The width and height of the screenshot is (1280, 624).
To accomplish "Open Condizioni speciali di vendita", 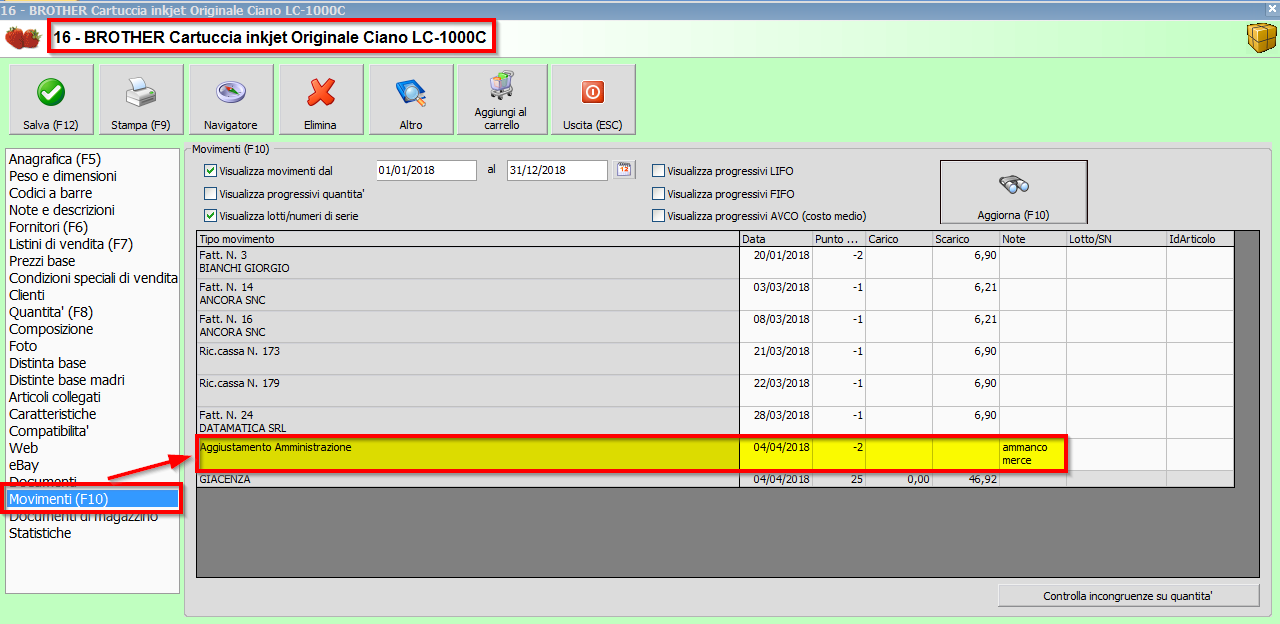I will (x=93, y=278).
